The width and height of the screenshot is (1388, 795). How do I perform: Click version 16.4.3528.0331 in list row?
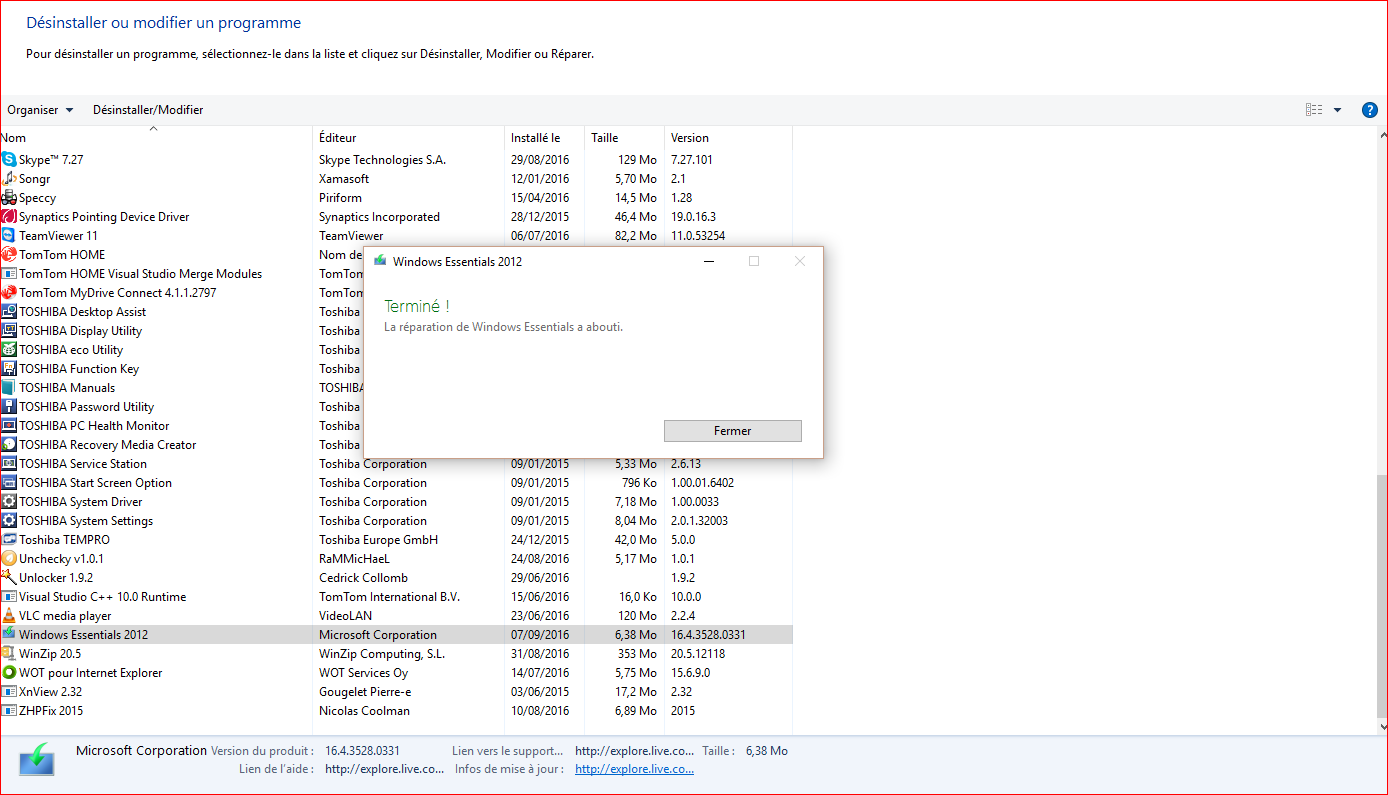click(708, 635)
